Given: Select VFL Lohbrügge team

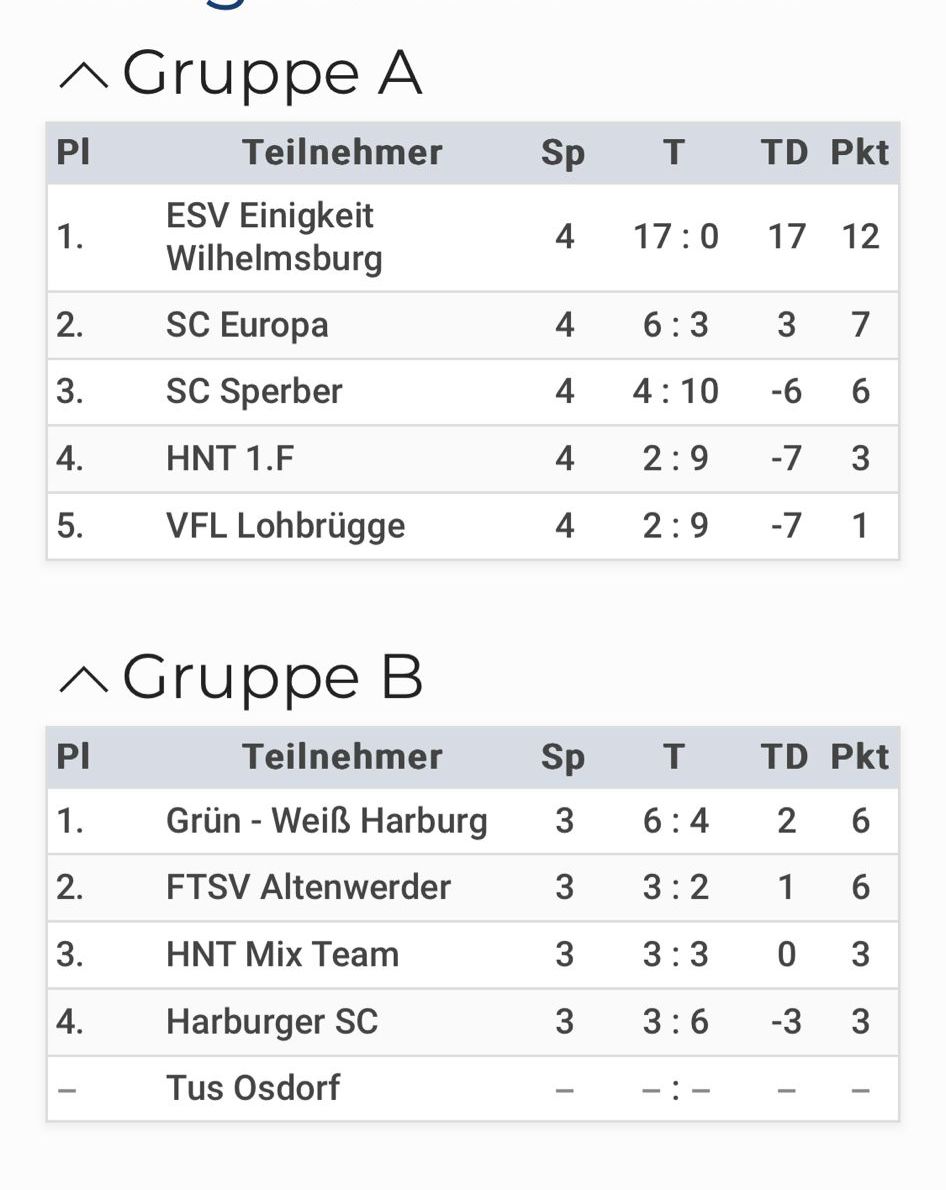Looking at the screenshot, I should coord(285,526).
